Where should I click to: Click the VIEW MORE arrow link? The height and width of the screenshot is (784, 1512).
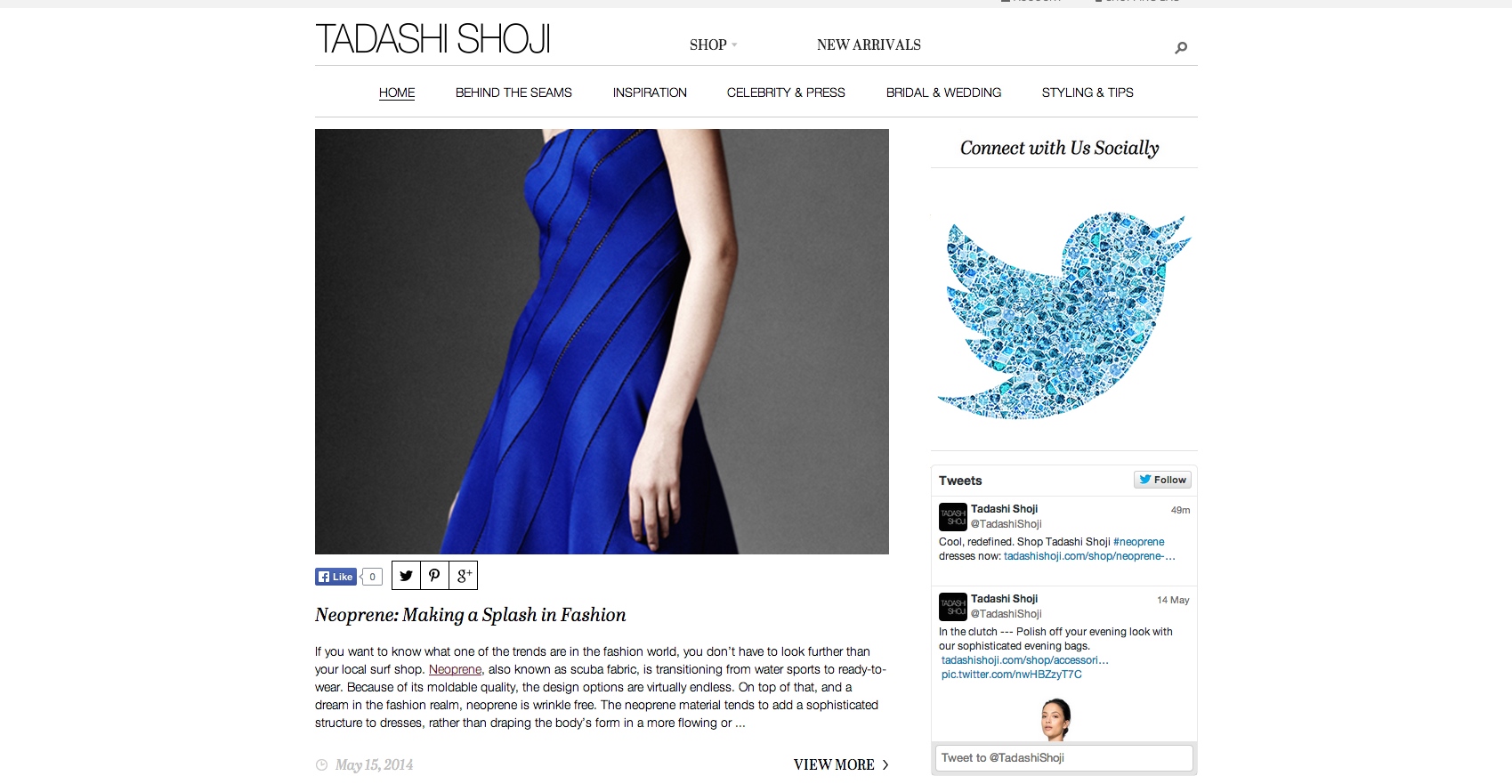click(x=841, y=764)
